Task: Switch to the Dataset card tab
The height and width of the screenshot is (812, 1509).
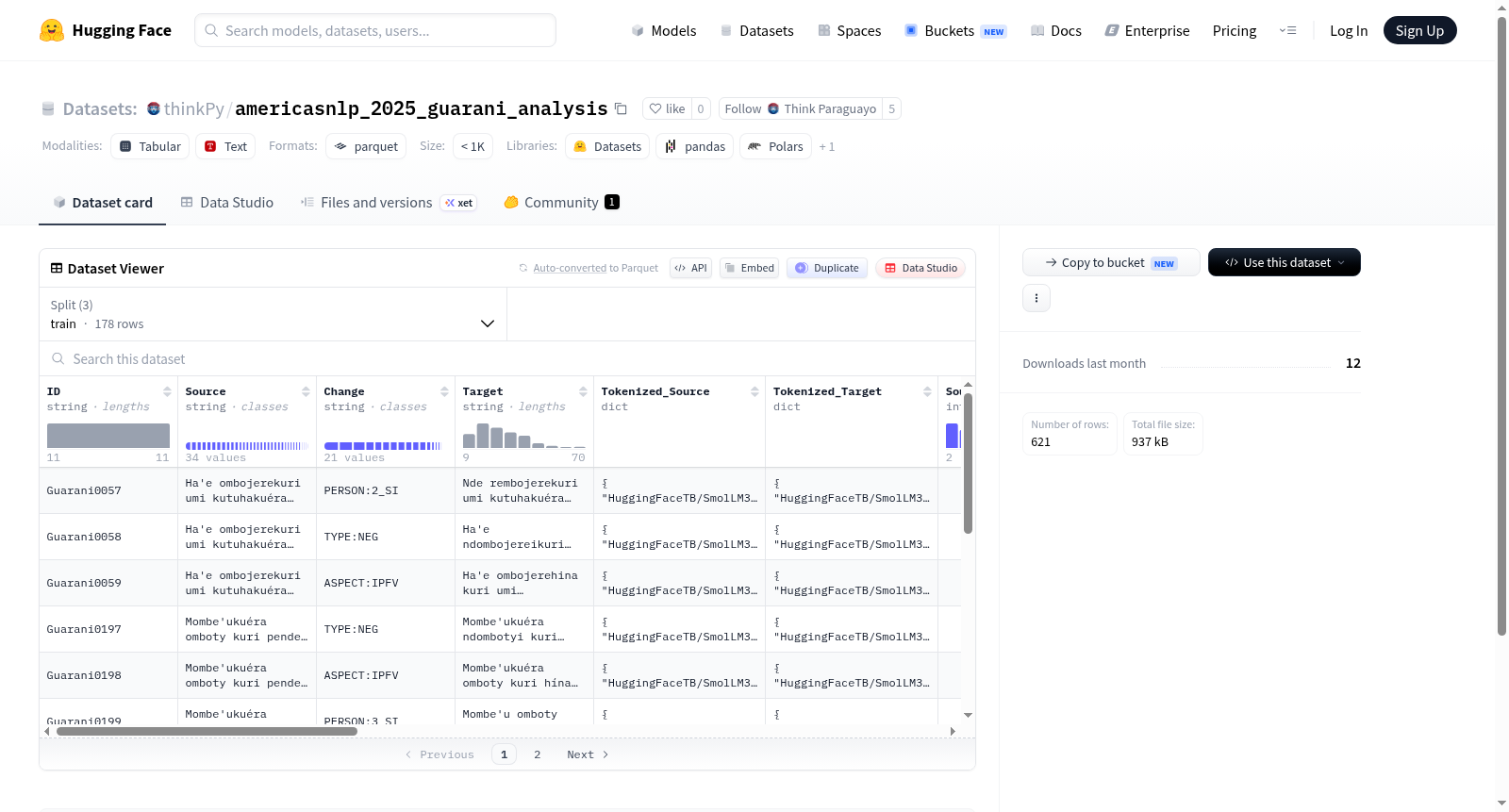Action: pos(102,202)
